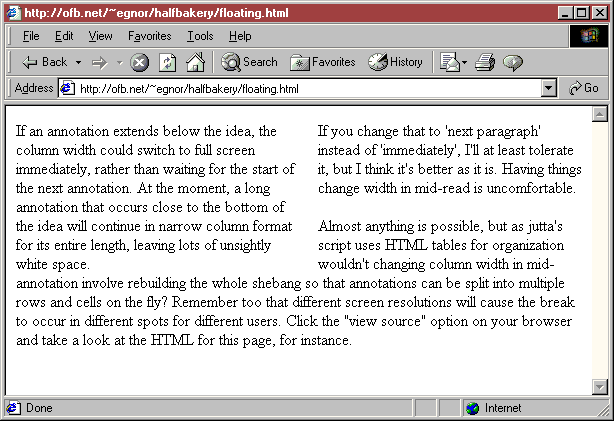Stop loading with the Stop icon

click(139, 62)
